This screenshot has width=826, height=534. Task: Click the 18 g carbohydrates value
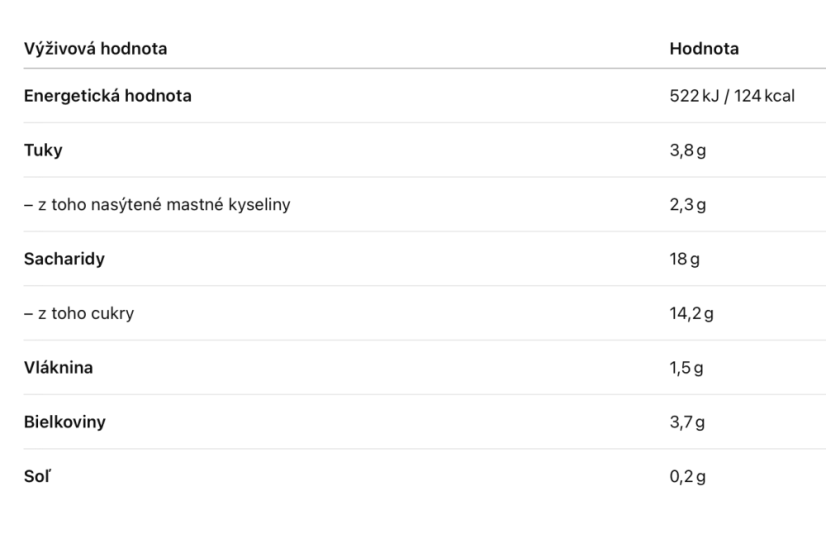[x=684, y=259]
